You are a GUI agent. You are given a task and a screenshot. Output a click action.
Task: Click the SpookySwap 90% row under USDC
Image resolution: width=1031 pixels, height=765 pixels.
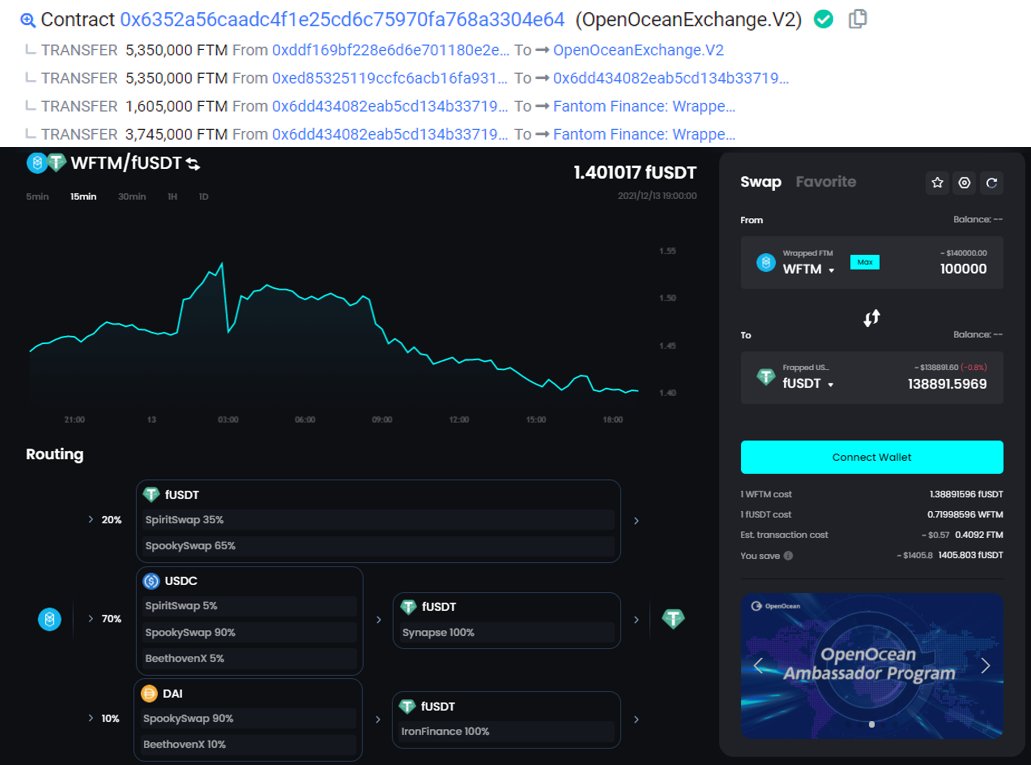(x=249, y=632)
